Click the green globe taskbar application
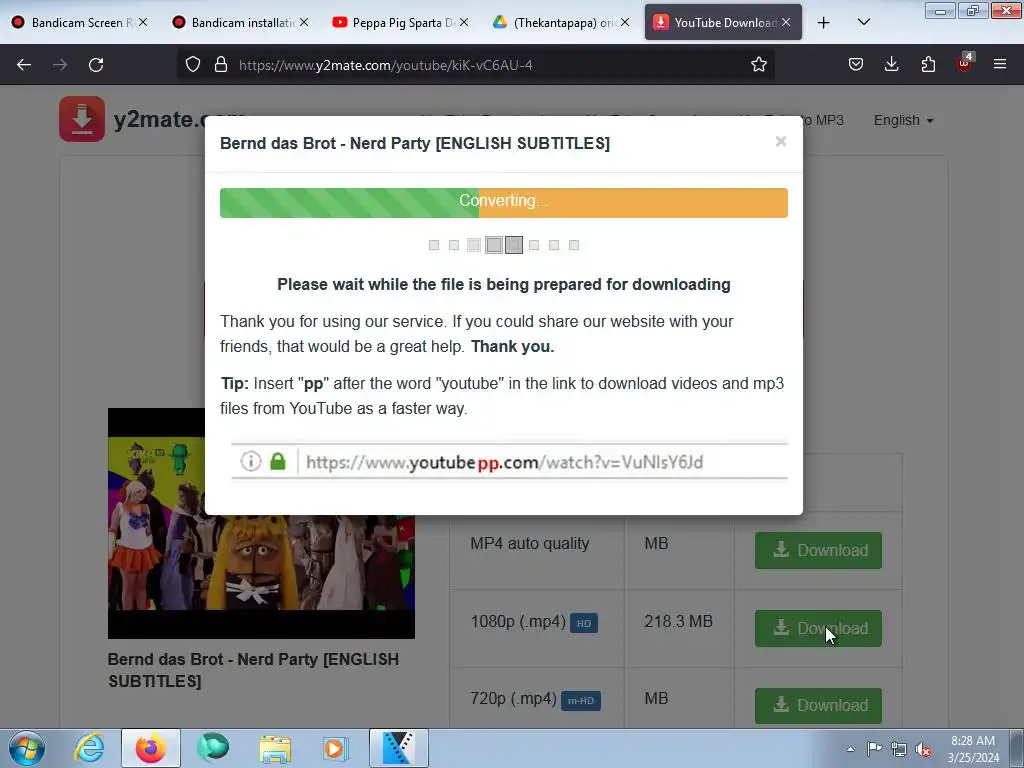This screenshot has width=1024, height=768. pos(213,748)
